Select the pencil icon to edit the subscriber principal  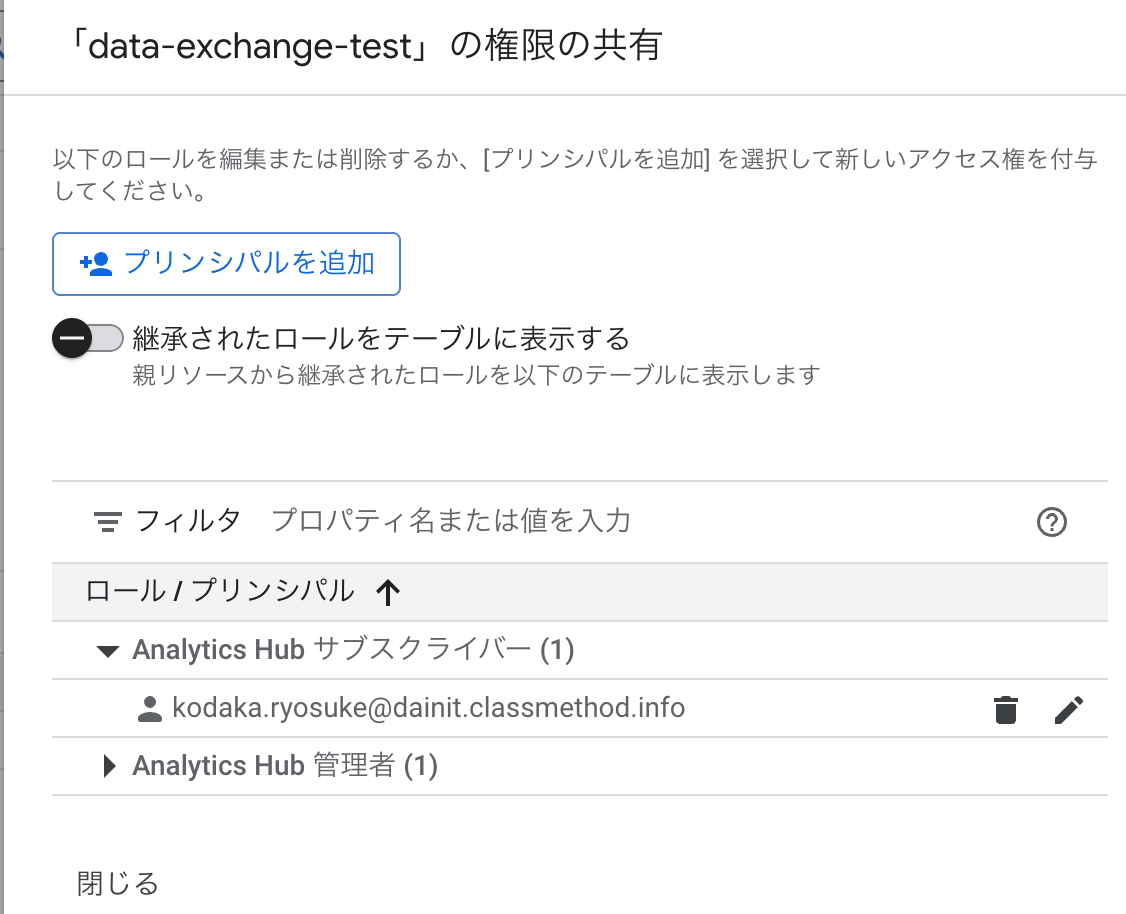point(1069,710)
